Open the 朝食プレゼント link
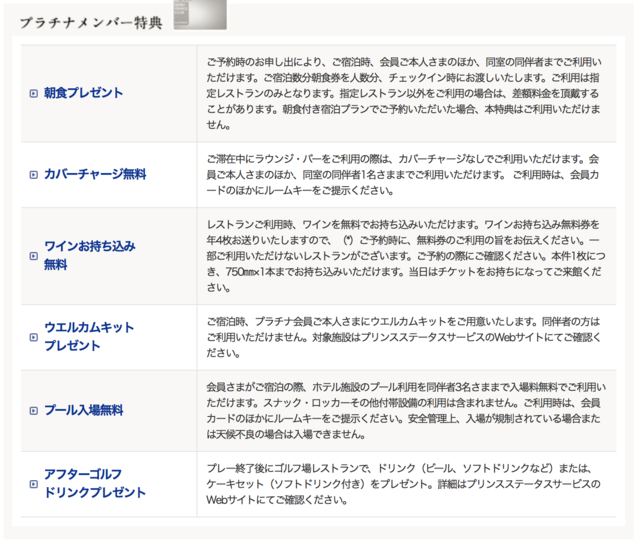 [83, 93]
